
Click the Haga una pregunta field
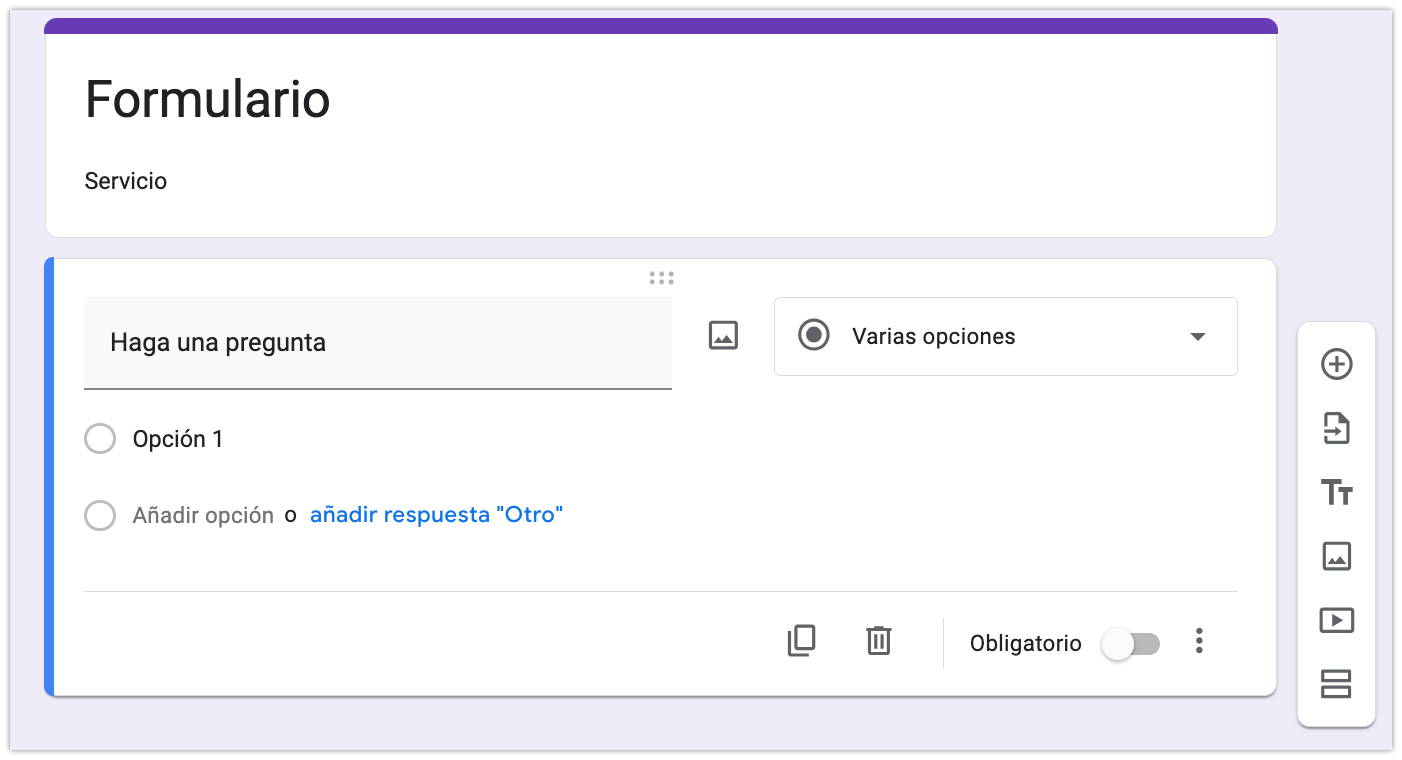click(377, 343)
